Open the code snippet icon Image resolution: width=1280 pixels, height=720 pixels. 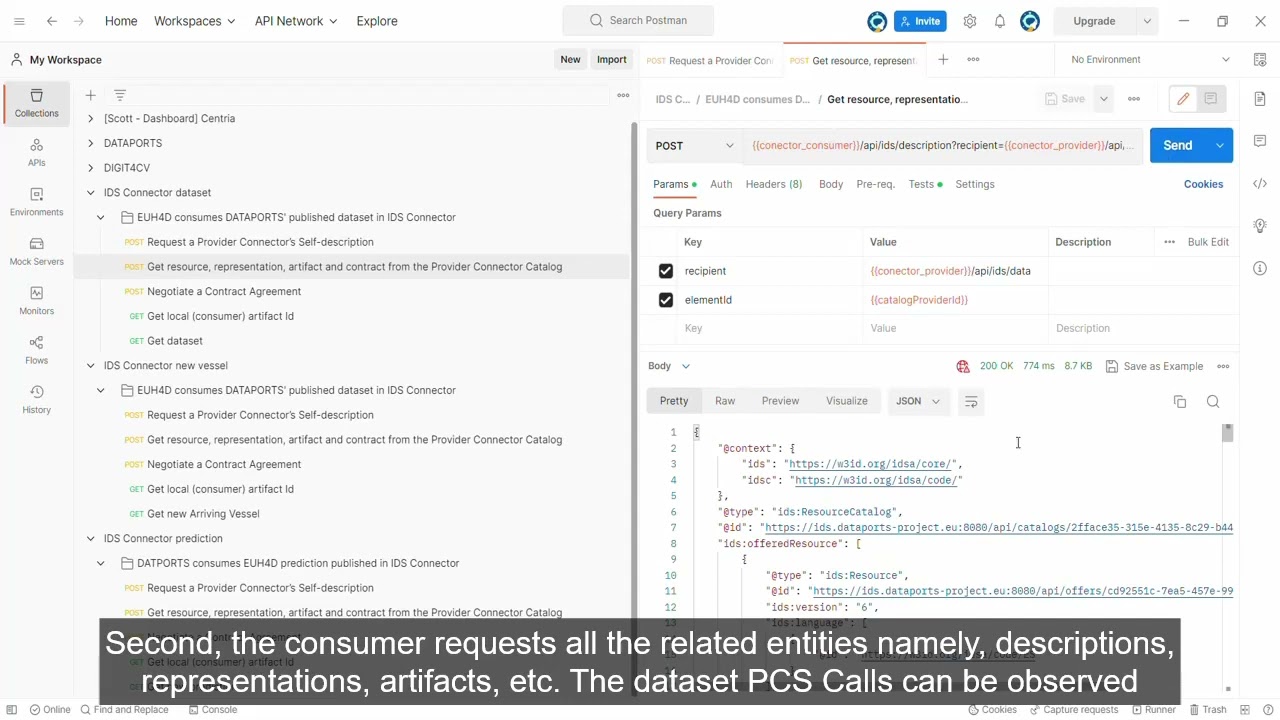[x=1260, y=184]
